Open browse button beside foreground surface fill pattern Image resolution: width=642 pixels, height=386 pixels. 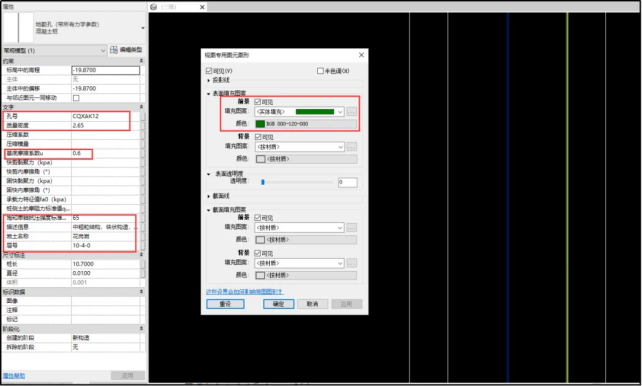point(351,111)
